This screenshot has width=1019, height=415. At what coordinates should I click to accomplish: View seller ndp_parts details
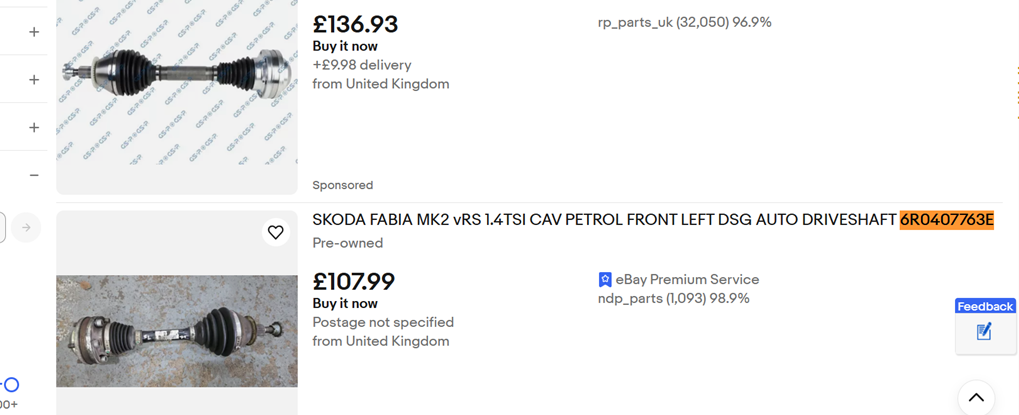tap(673, 298)
